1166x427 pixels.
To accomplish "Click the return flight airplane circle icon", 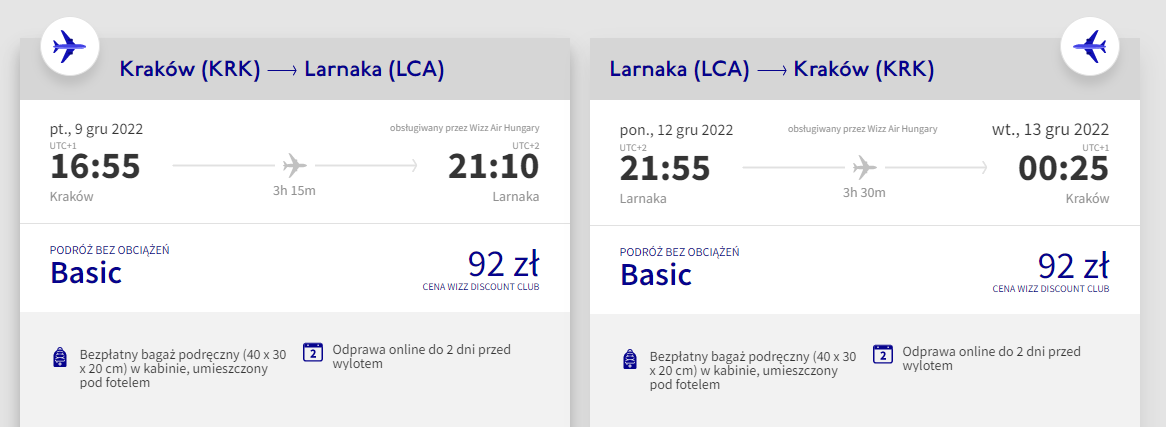I will [1089, 46].
